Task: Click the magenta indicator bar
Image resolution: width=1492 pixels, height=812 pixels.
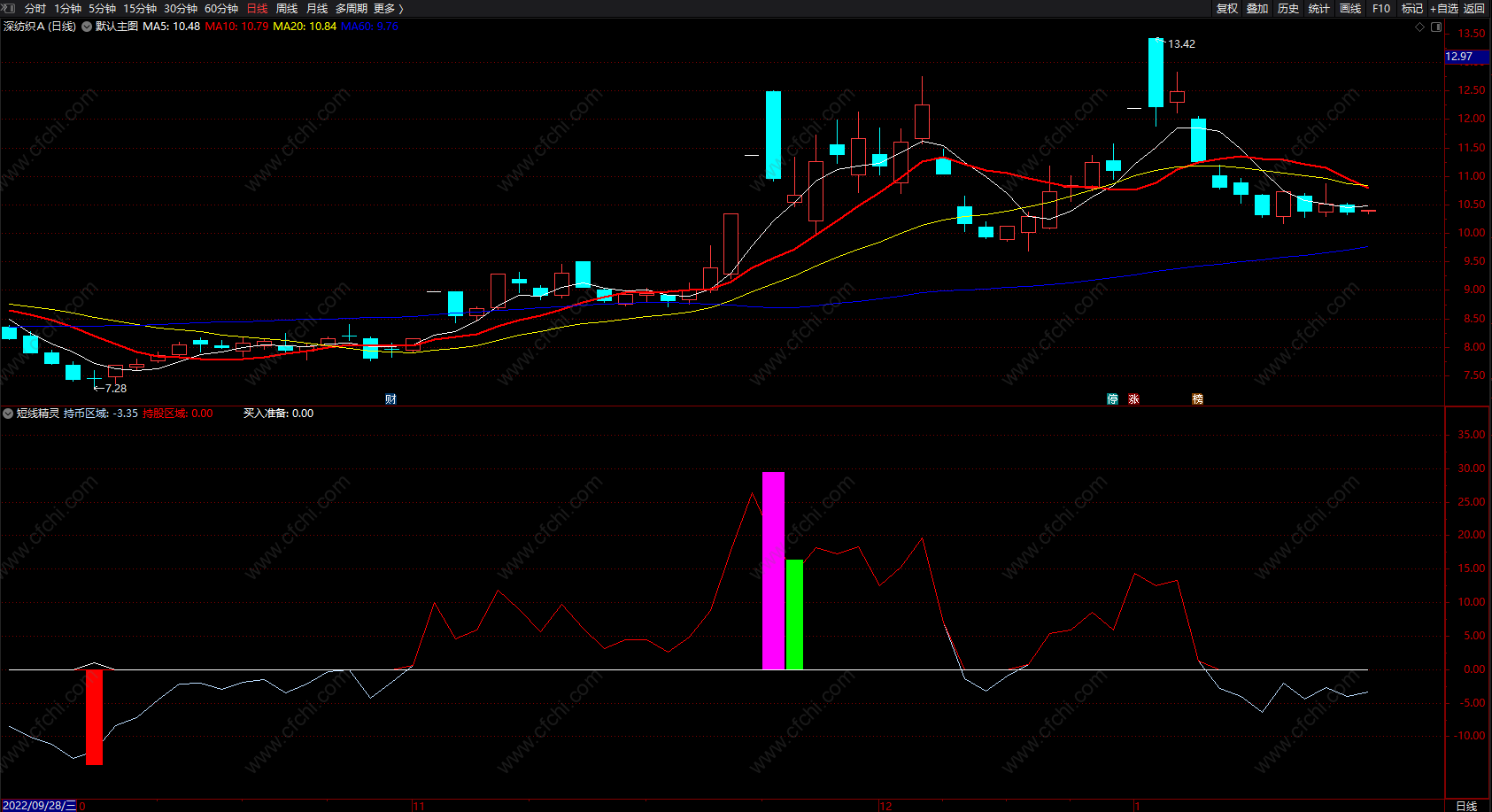Action: coord(773,570)
